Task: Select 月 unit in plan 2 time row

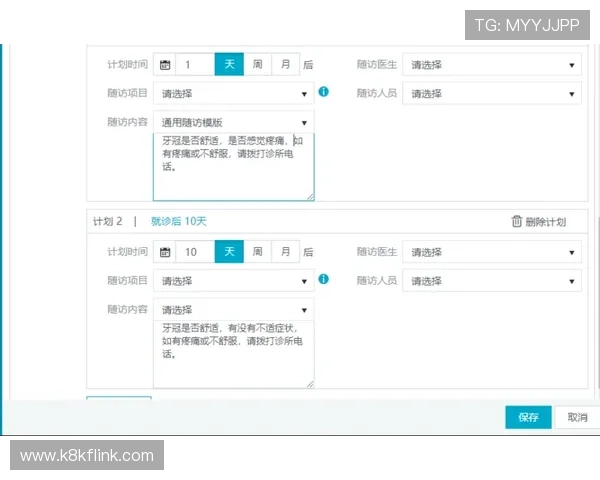Action: pos(285,251)
